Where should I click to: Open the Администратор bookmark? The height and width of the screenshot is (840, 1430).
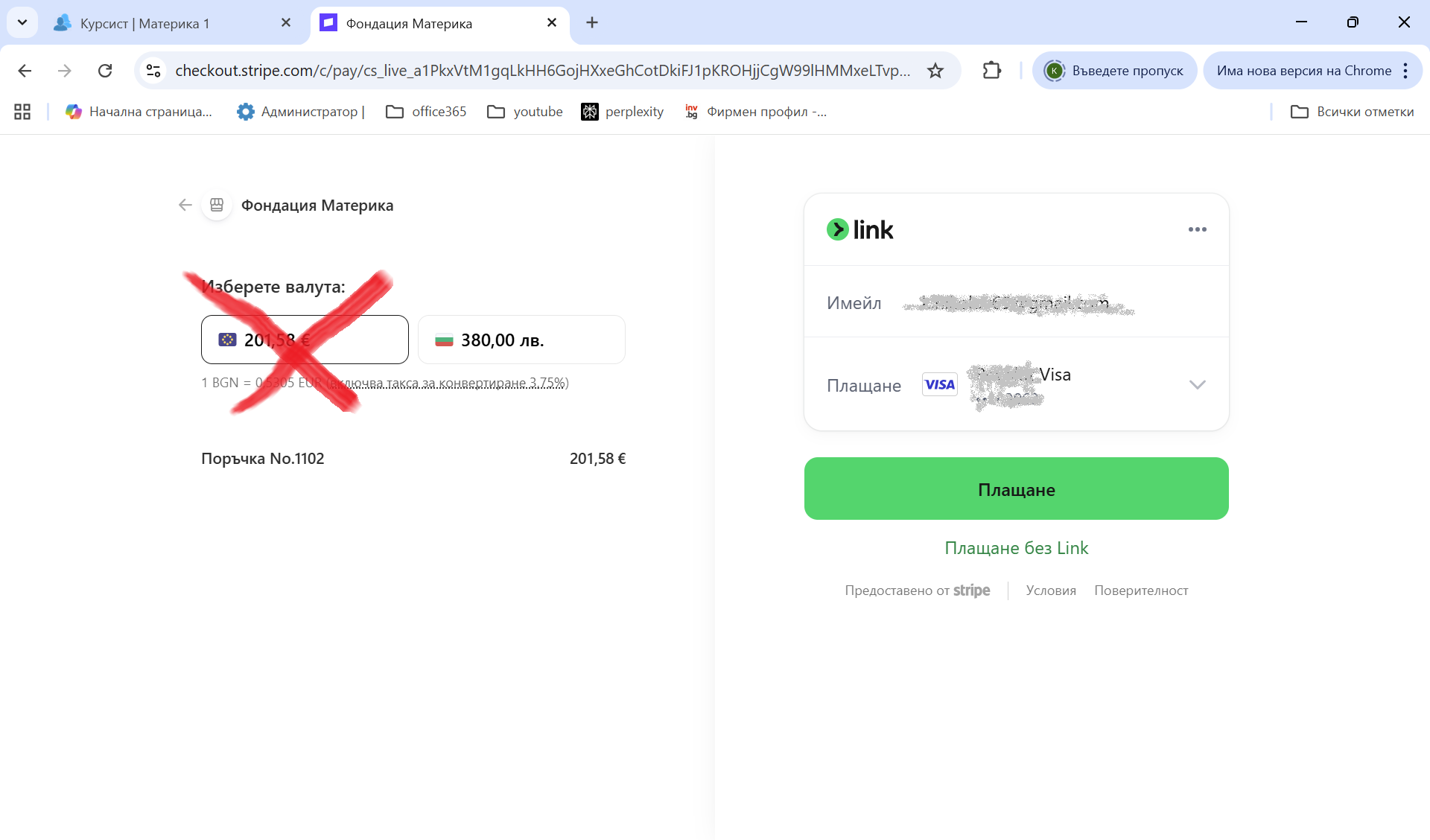301,112
